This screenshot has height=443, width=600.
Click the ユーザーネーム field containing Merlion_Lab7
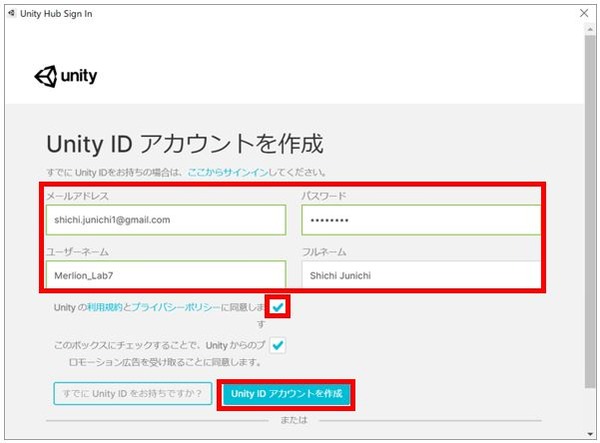[x=166, y=274]
